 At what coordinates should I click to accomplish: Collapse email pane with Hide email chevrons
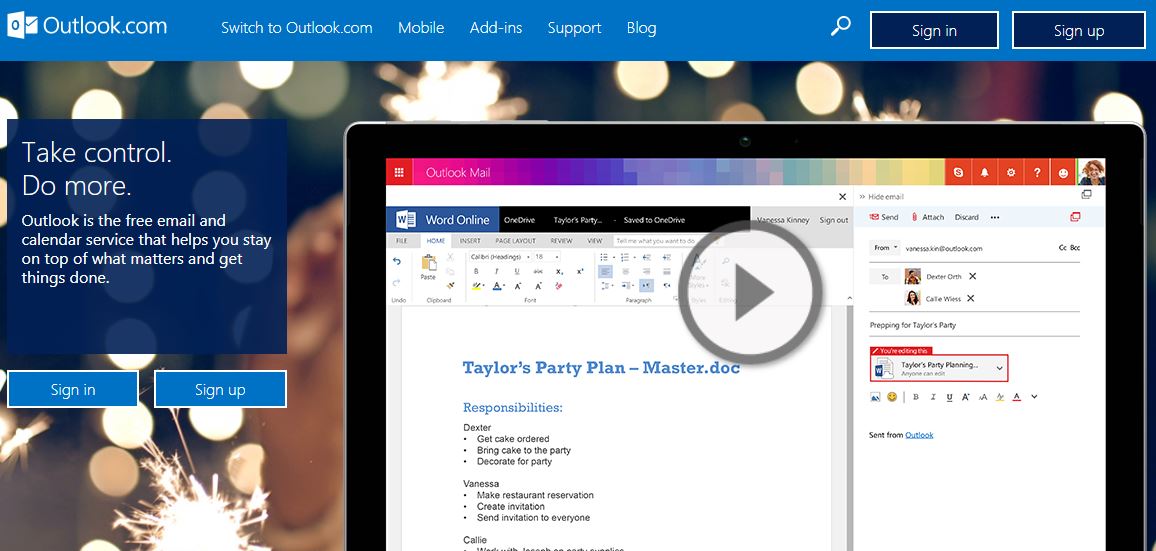pos(863,197)
